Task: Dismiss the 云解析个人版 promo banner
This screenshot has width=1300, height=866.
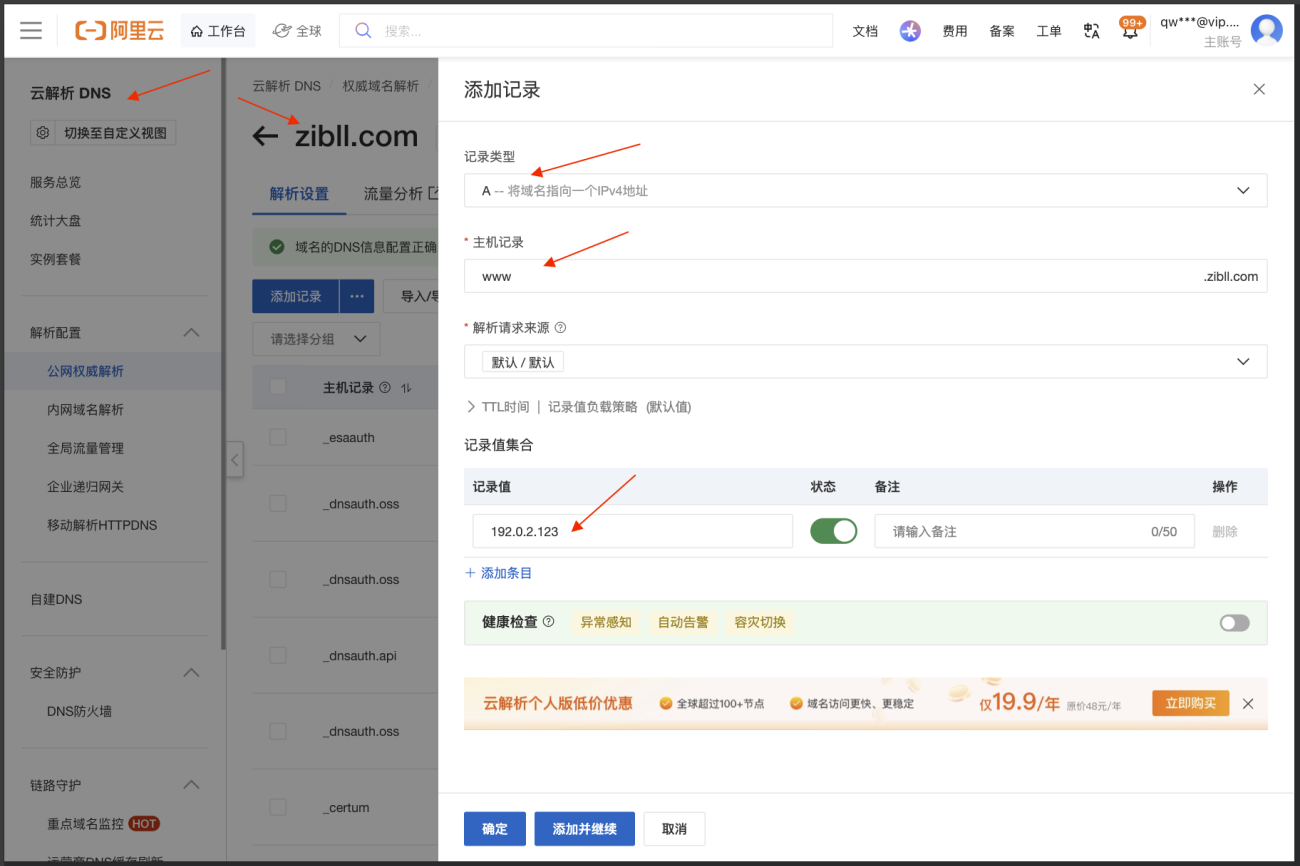Action: (x=1248, y=703)
